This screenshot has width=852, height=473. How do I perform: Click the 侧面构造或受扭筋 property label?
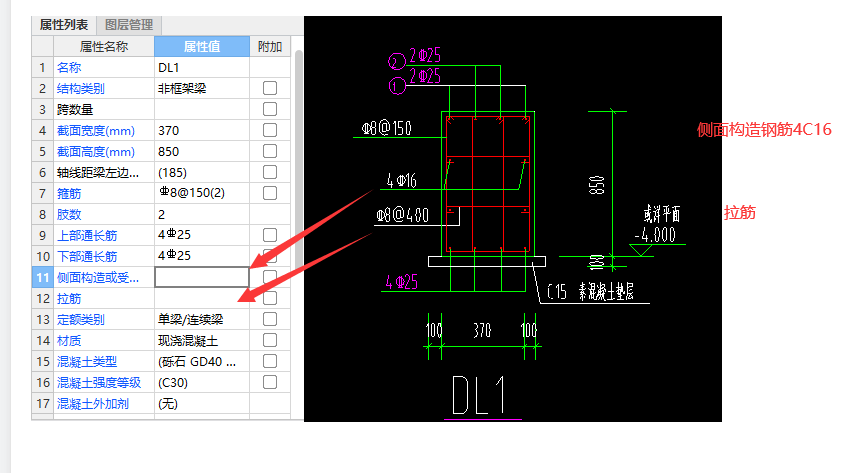(x=98, y=278)
